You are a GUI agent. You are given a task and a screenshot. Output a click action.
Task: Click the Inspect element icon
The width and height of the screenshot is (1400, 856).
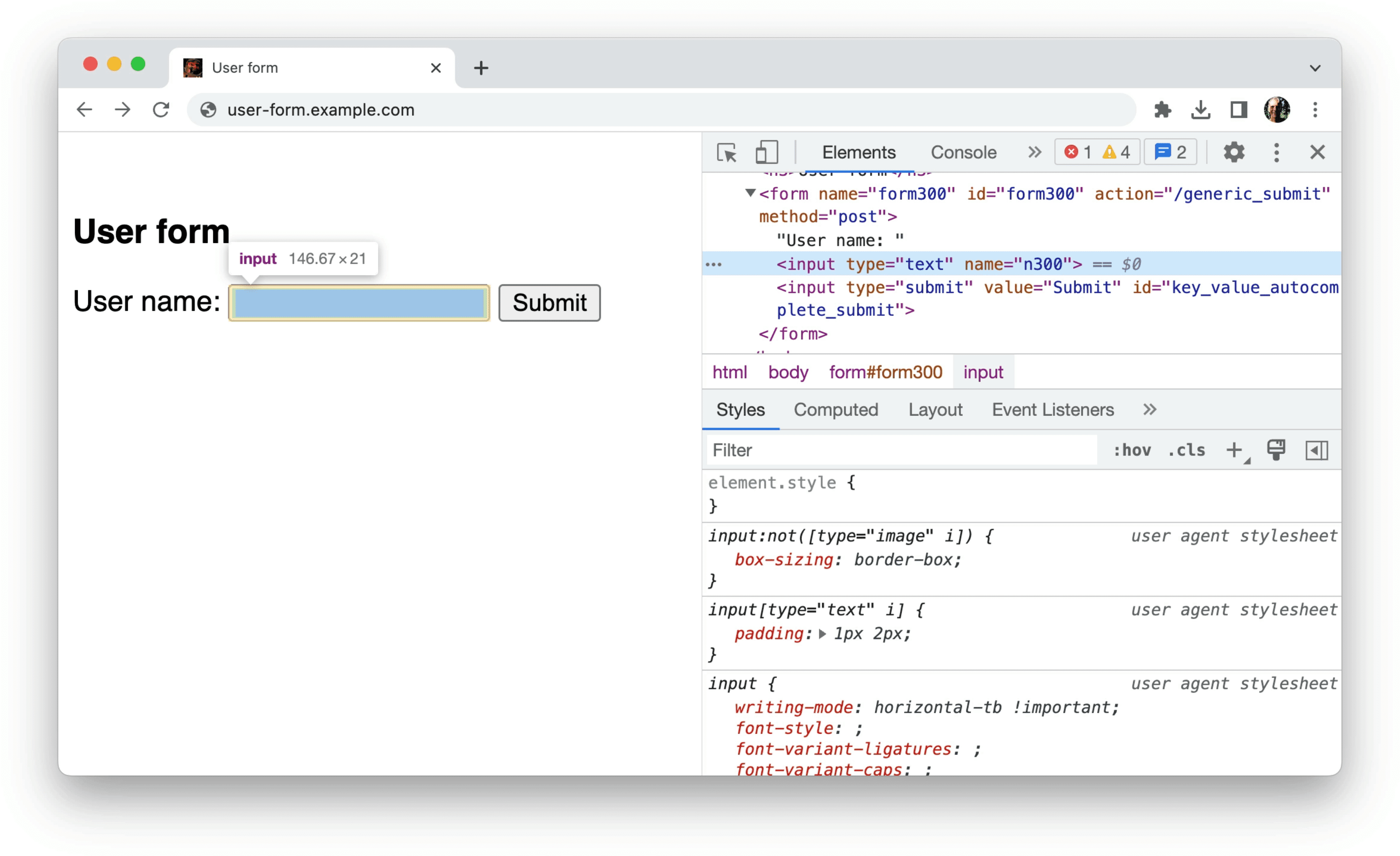[x=727, y=153]
